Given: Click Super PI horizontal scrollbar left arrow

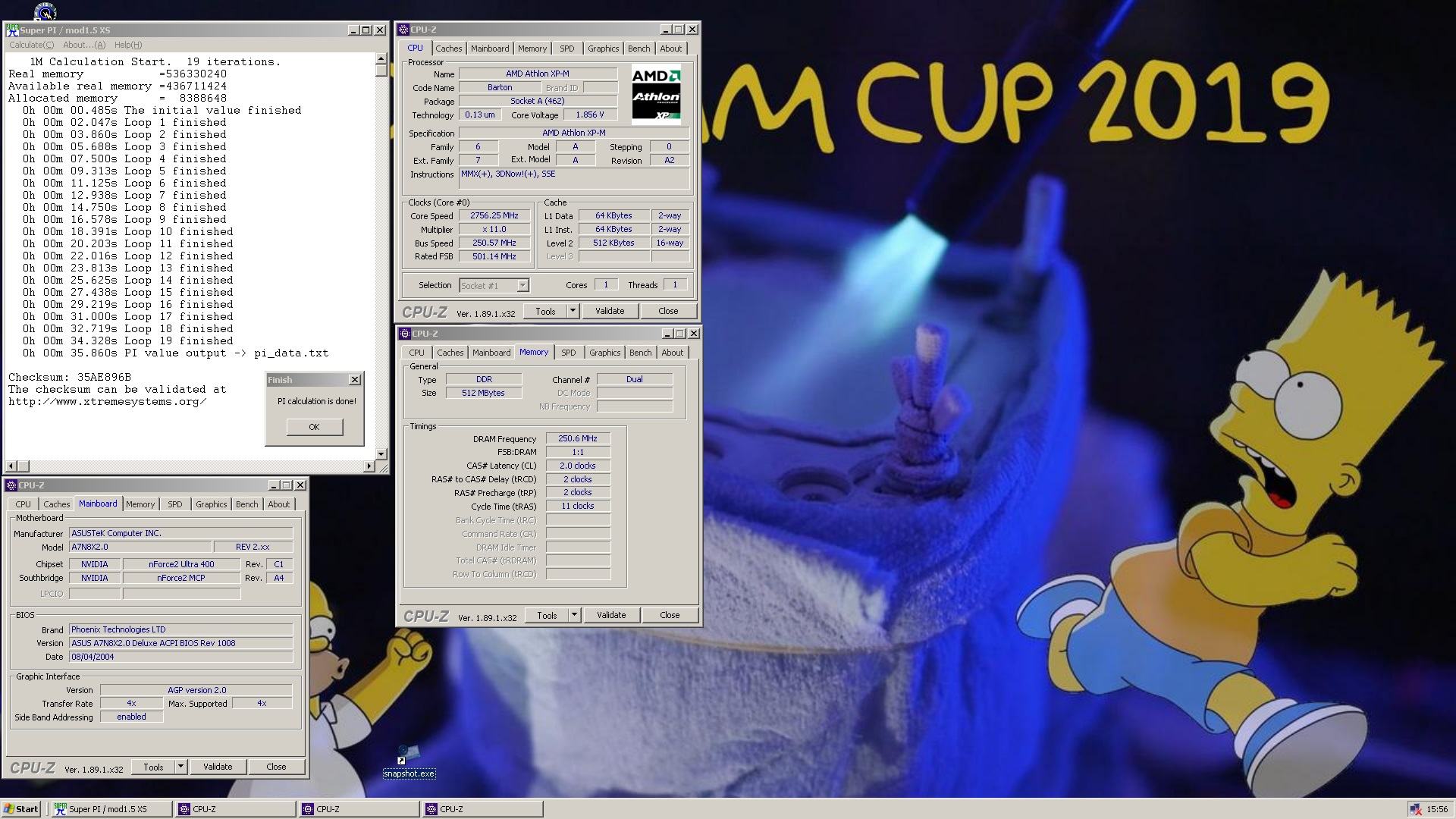Looking at the screenshot, I should coord(11,466).
